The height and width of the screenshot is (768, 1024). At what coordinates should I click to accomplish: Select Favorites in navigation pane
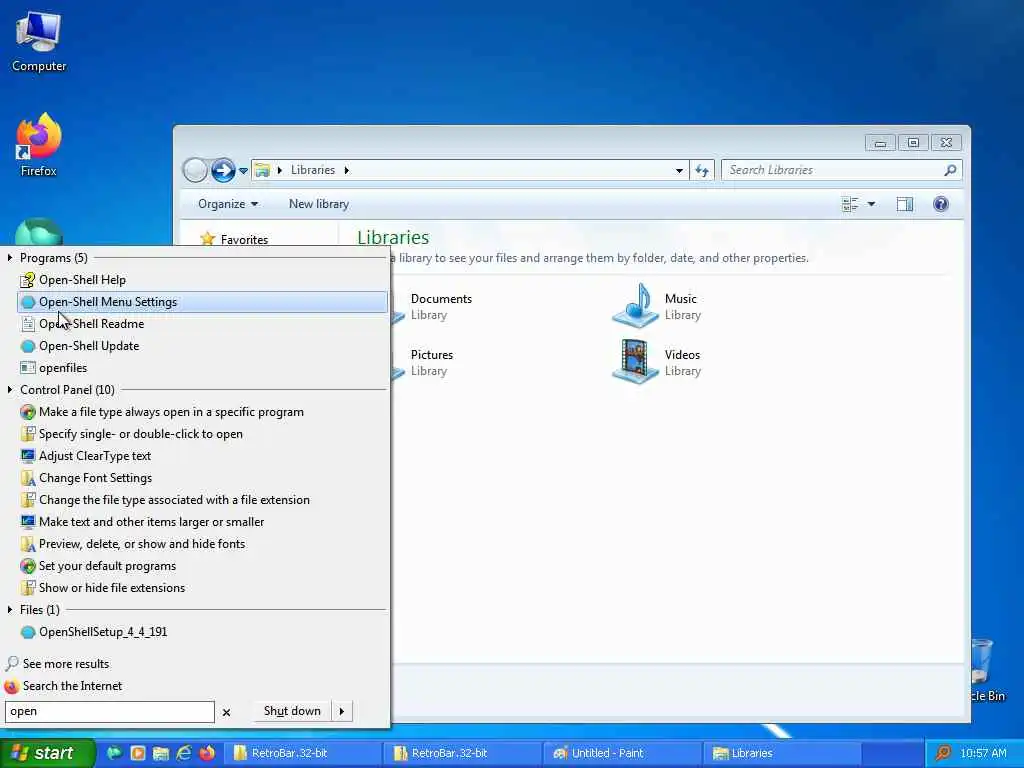244,240
